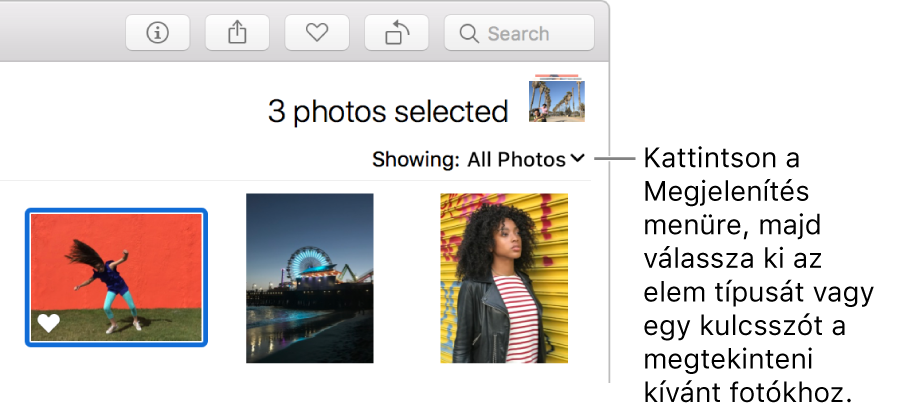Click the magnifying glass search icon
Image resolution: width=915 pixels, height=412 pixels.
point(469,33)
